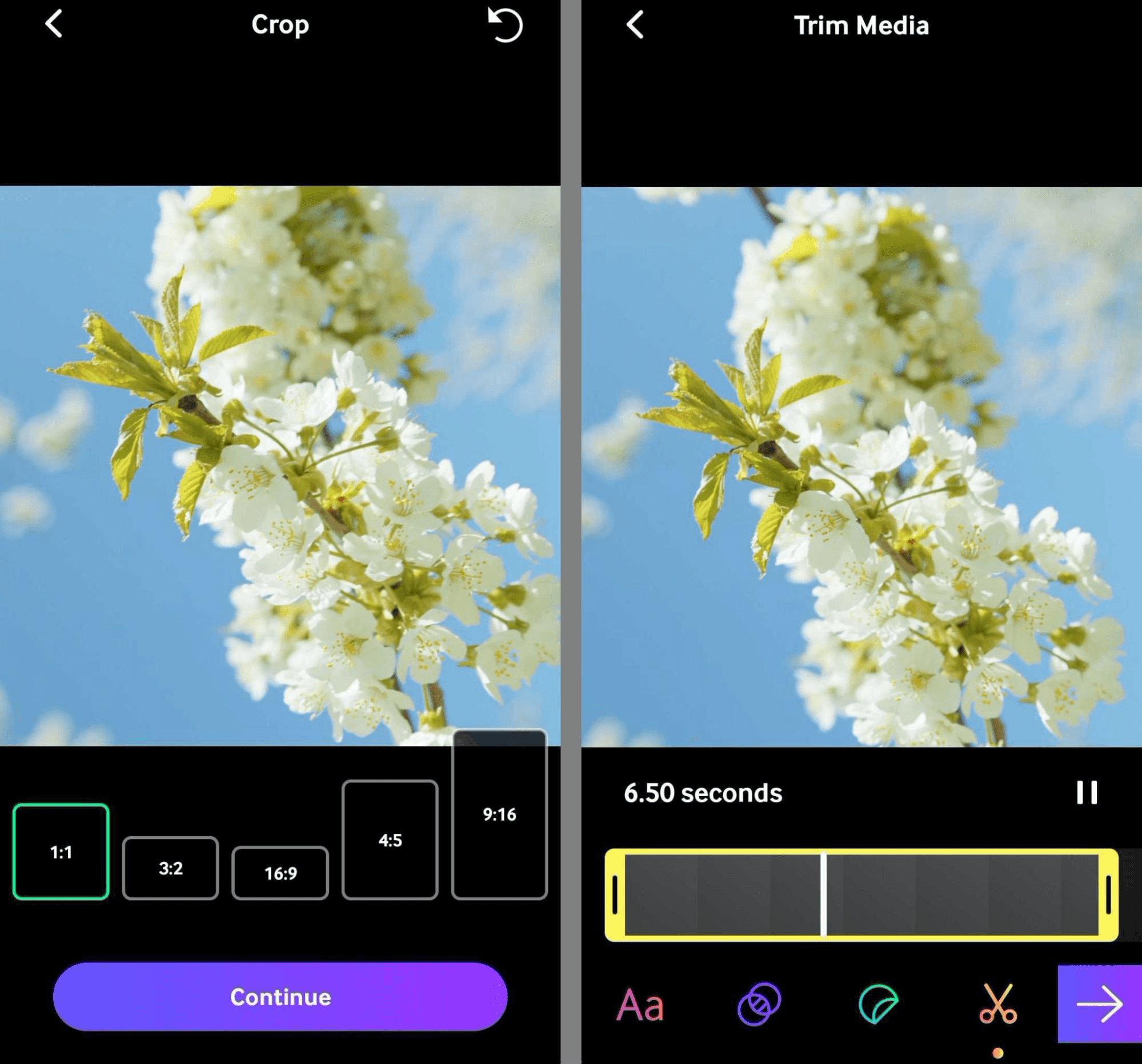Click the back arrow on Trim Media
1142x1064 pixels.
pos(630,27)
